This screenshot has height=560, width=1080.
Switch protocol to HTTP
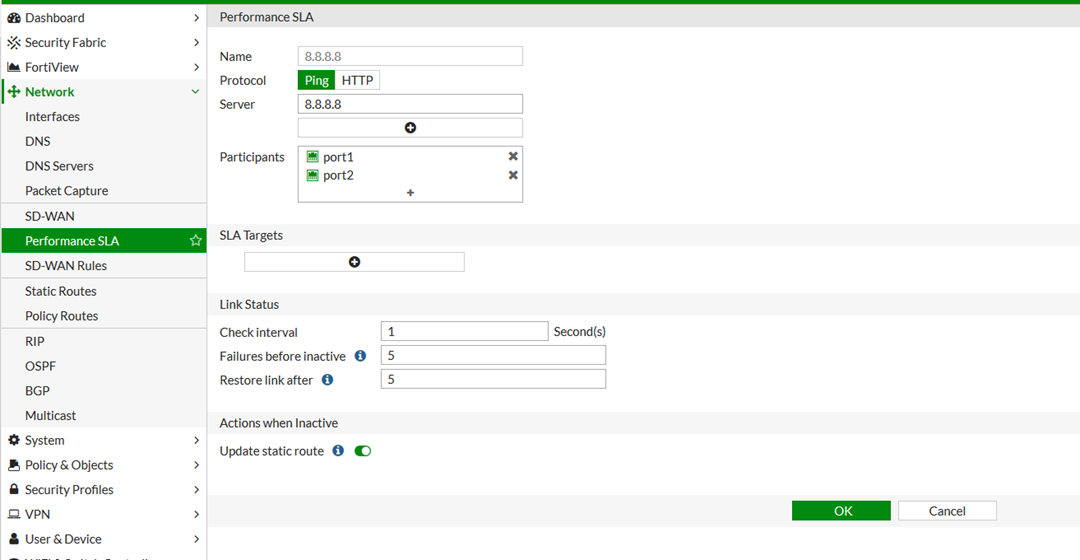click(x=357, y=81)
